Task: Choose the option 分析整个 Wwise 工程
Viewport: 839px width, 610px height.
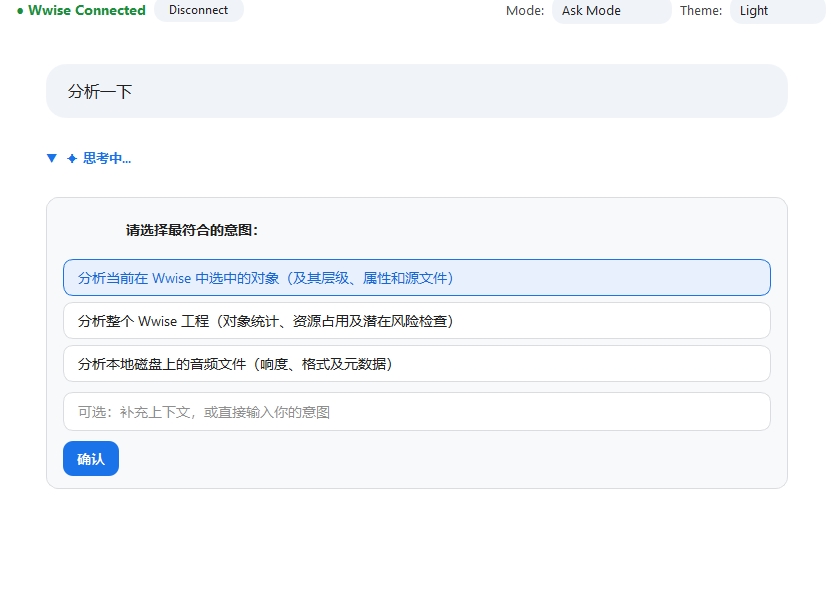Action: (416, 321)
